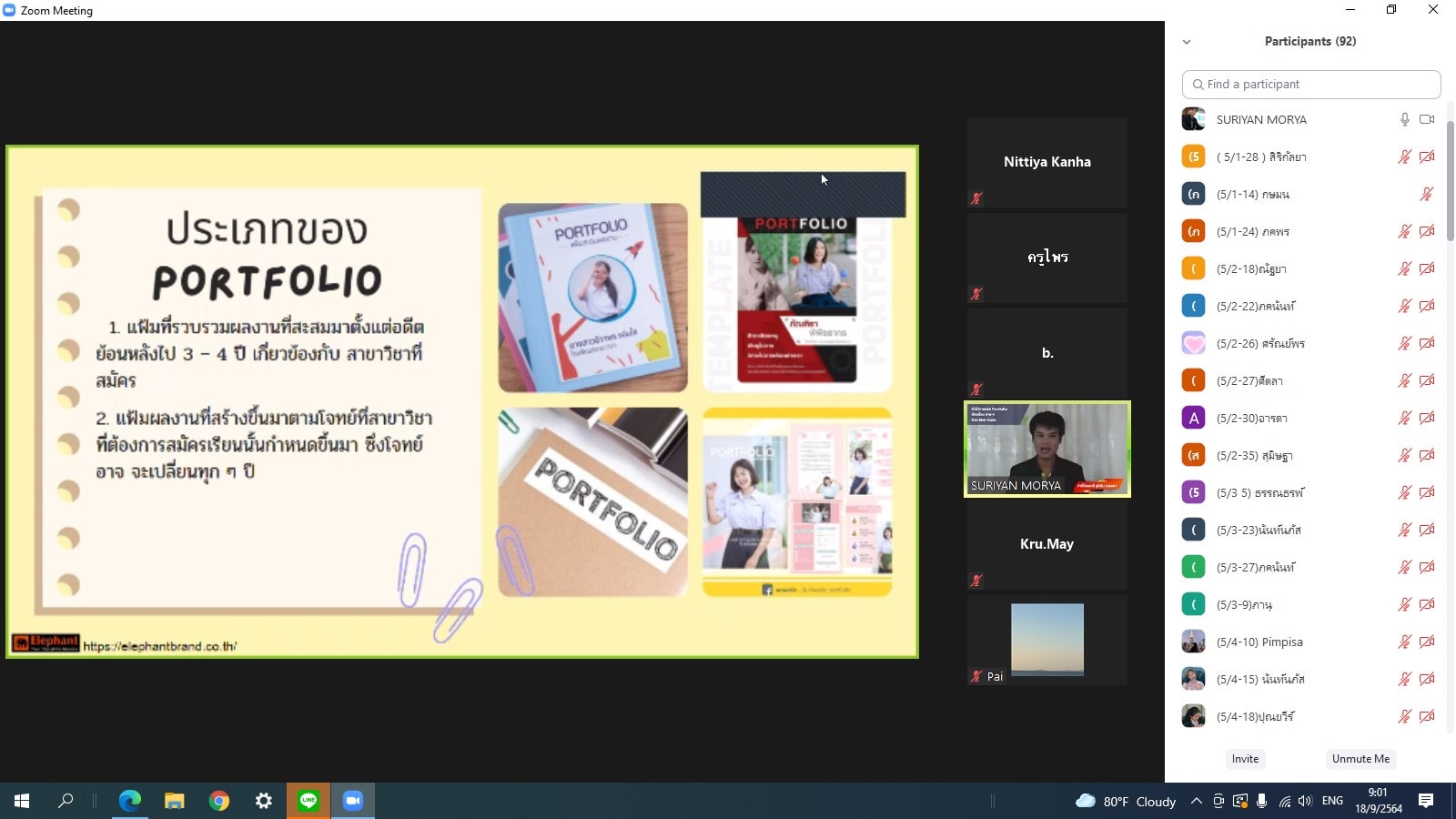This screenshot has height=819, width=1456.
Task: Click the Nittiya Kanha video tile
Action: click(1047, 162)
